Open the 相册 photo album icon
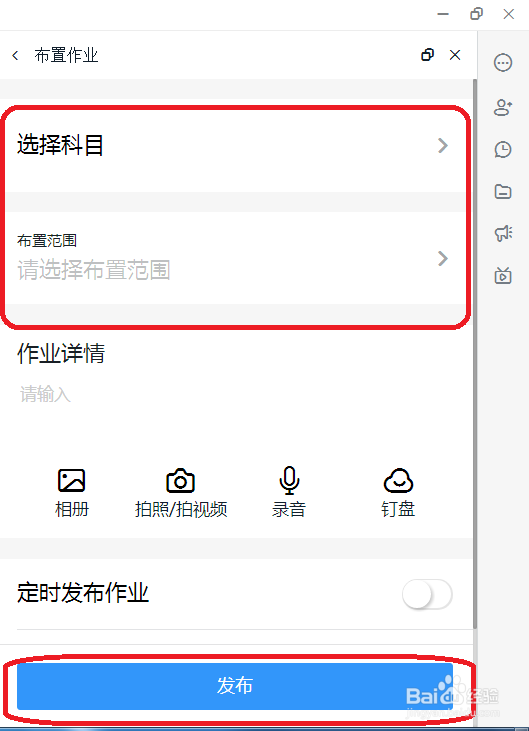 pyautogui.click(x=71, y=481)
